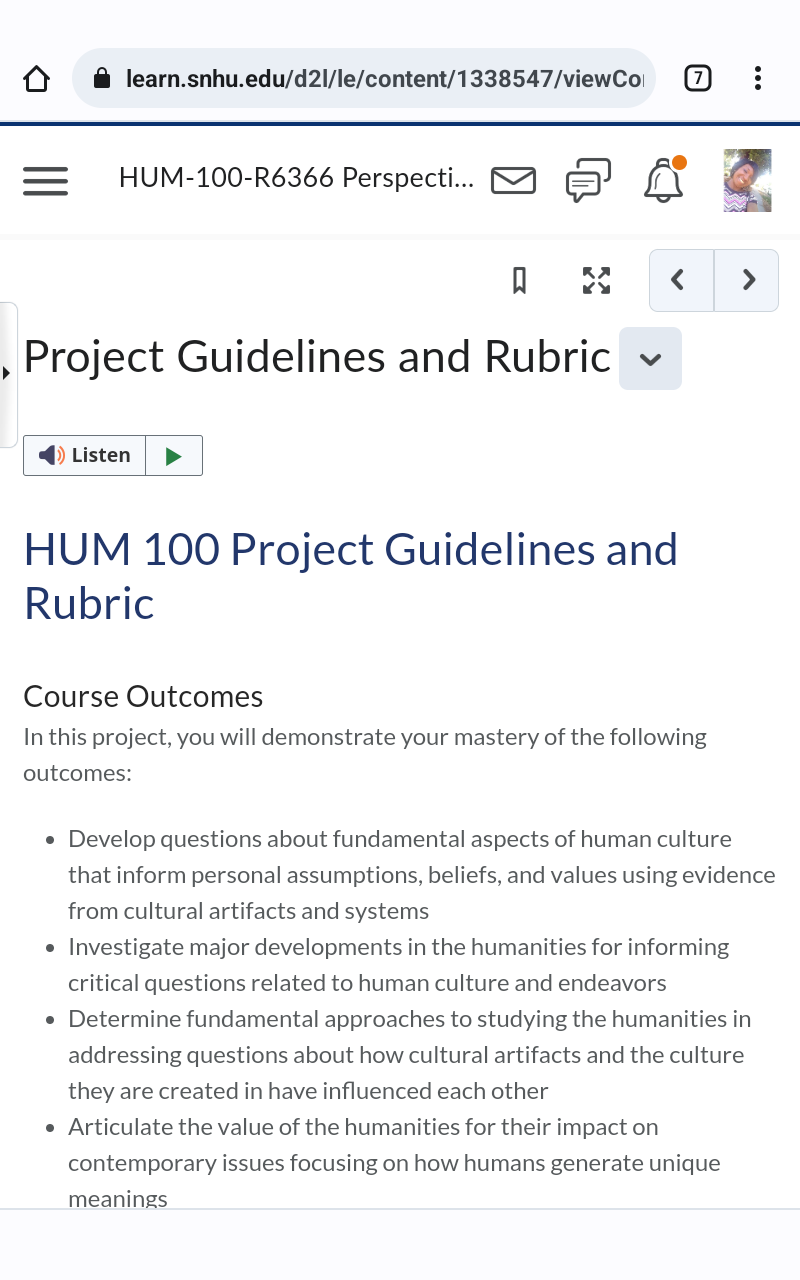Open the subscription alerts chat bubble icon

coord(588,180)
